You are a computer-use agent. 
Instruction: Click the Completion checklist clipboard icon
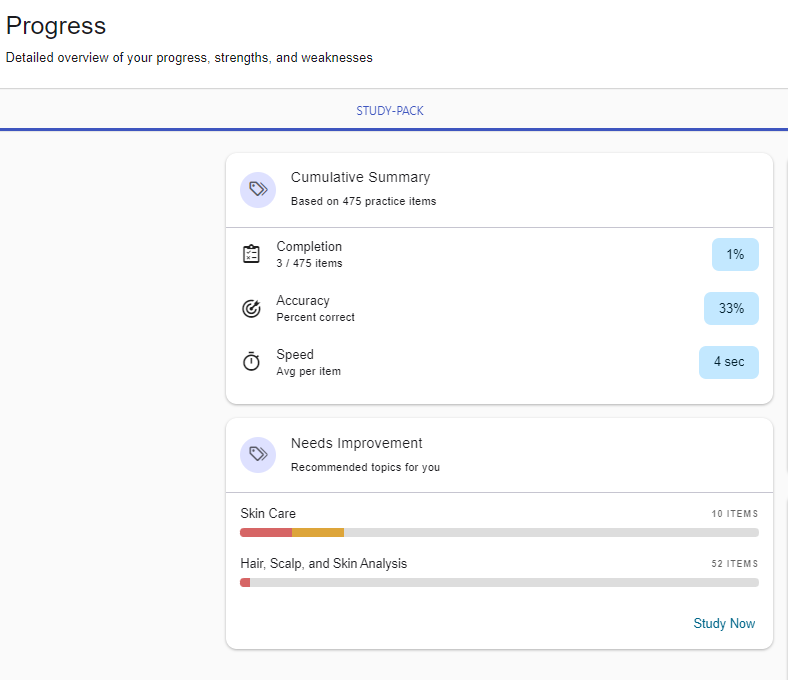pos(252,254)
